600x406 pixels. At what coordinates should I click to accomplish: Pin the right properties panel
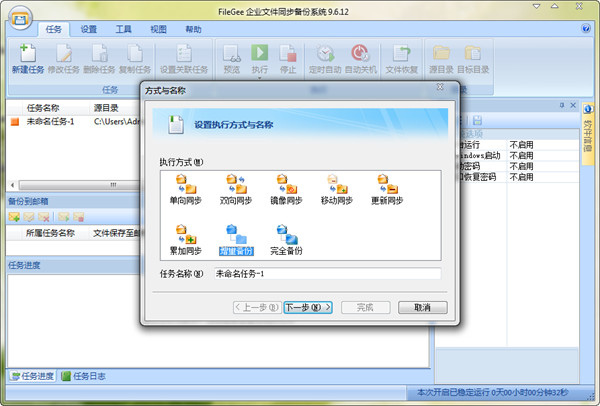pyautogui.click(x=562, y=105)
